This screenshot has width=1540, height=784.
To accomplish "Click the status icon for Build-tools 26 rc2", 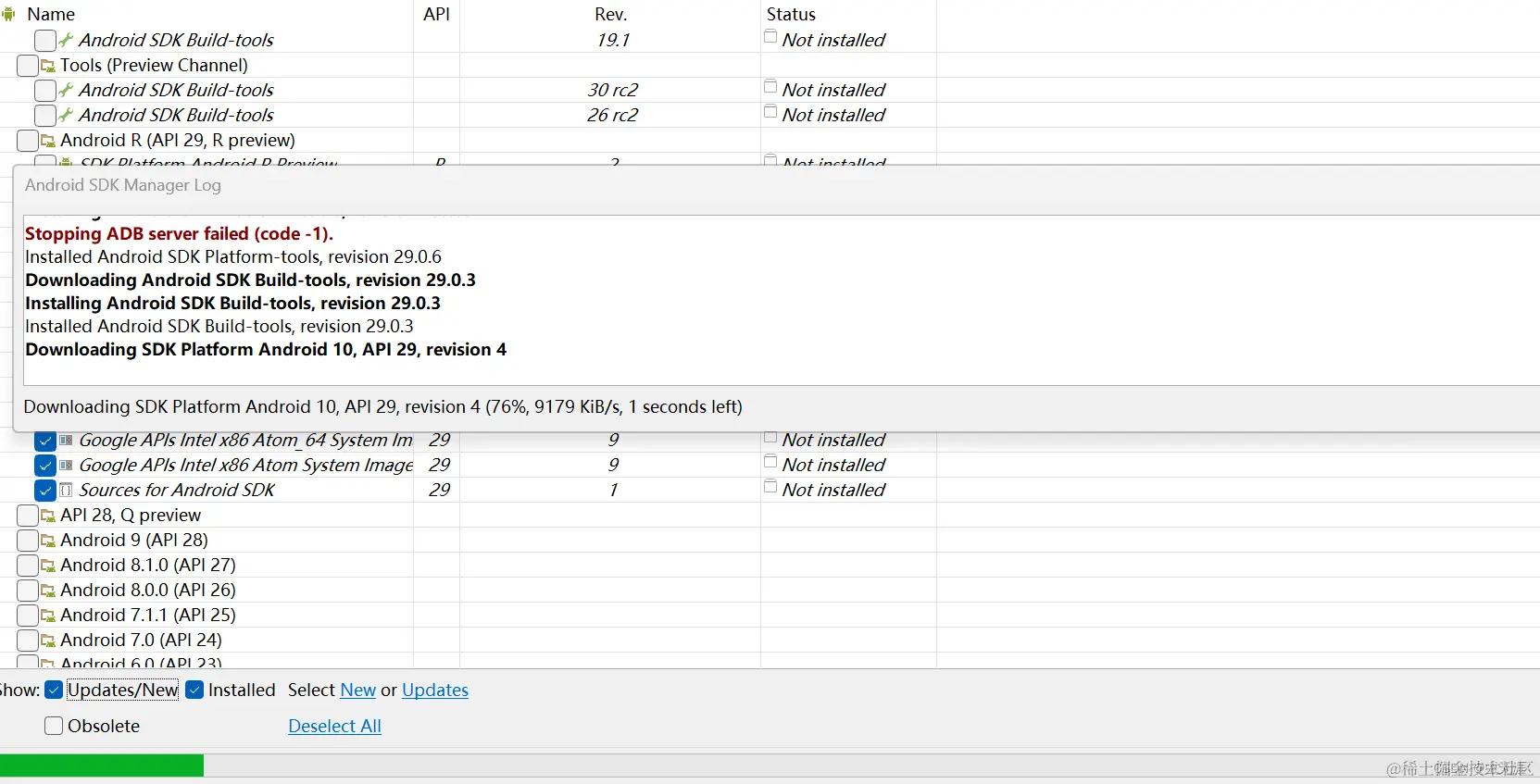I will tap(770, 112).
